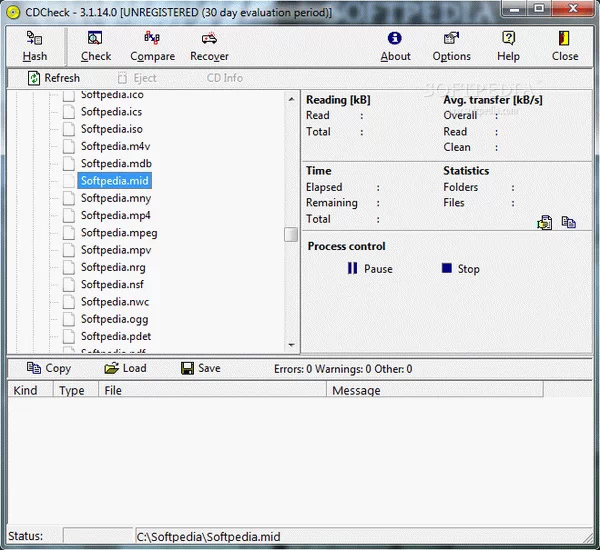Open the Compare tool
Screen dimensions: 600x550
(x=152, y=40)
